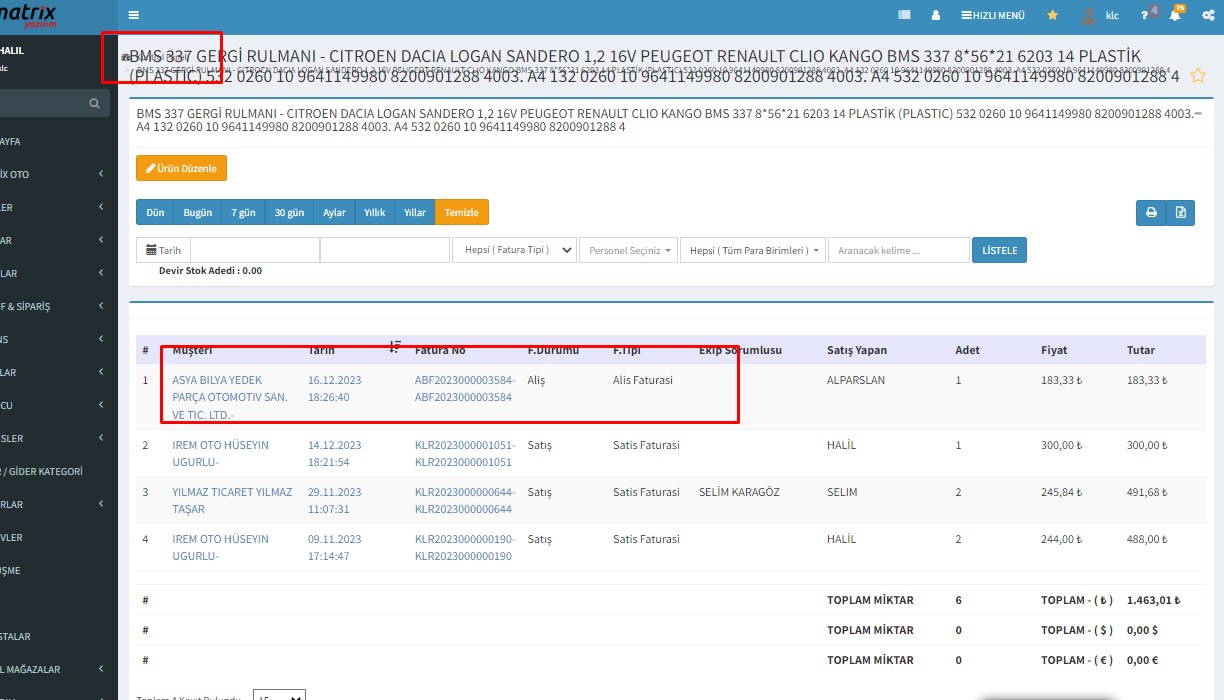
Task: Open the user profile icon in header
Action: (x=936, y=15)
